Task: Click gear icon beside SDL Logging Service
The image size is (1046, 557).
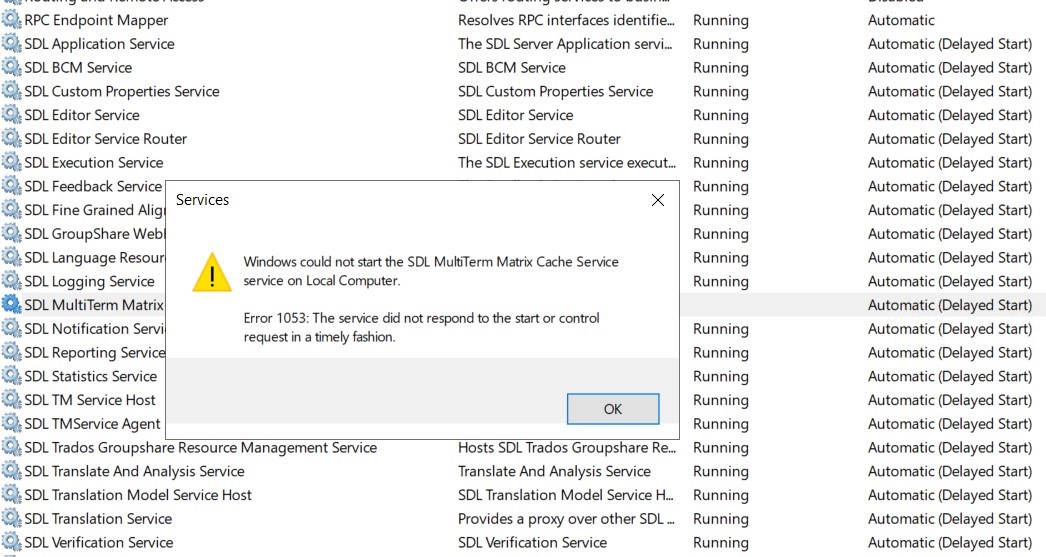Action: 11,281
